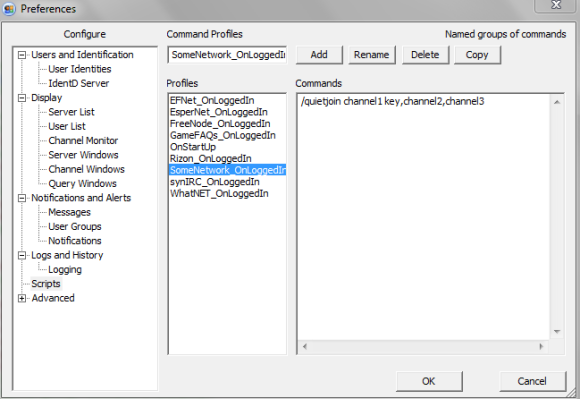The width and height of the screenshot is (580, 399).
Task: Open Channel Windows settings
Action: pos(87,169)
